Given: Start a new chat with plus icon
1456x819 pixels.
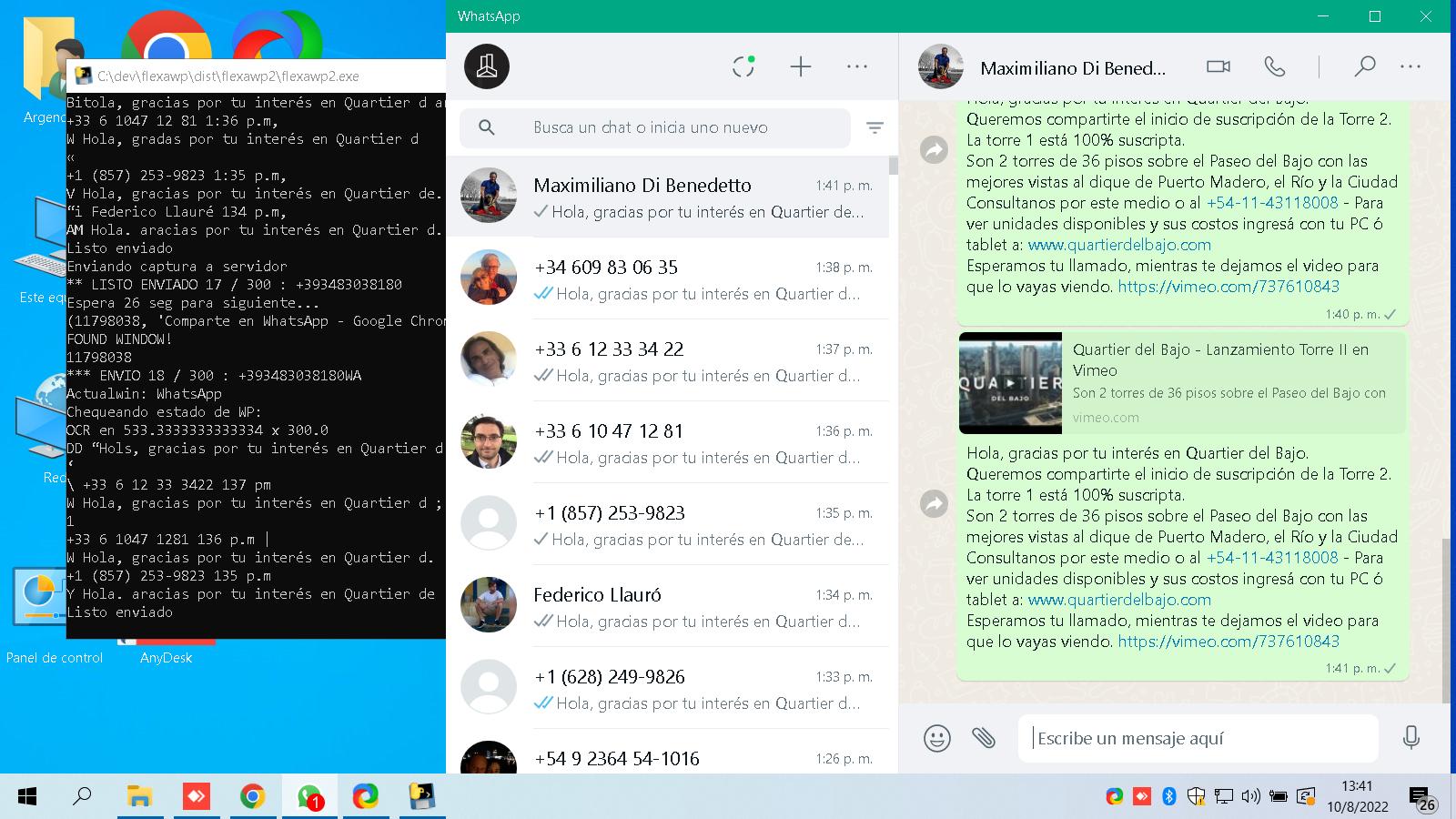Looking at the screenshot, I should tap(801, 66).
